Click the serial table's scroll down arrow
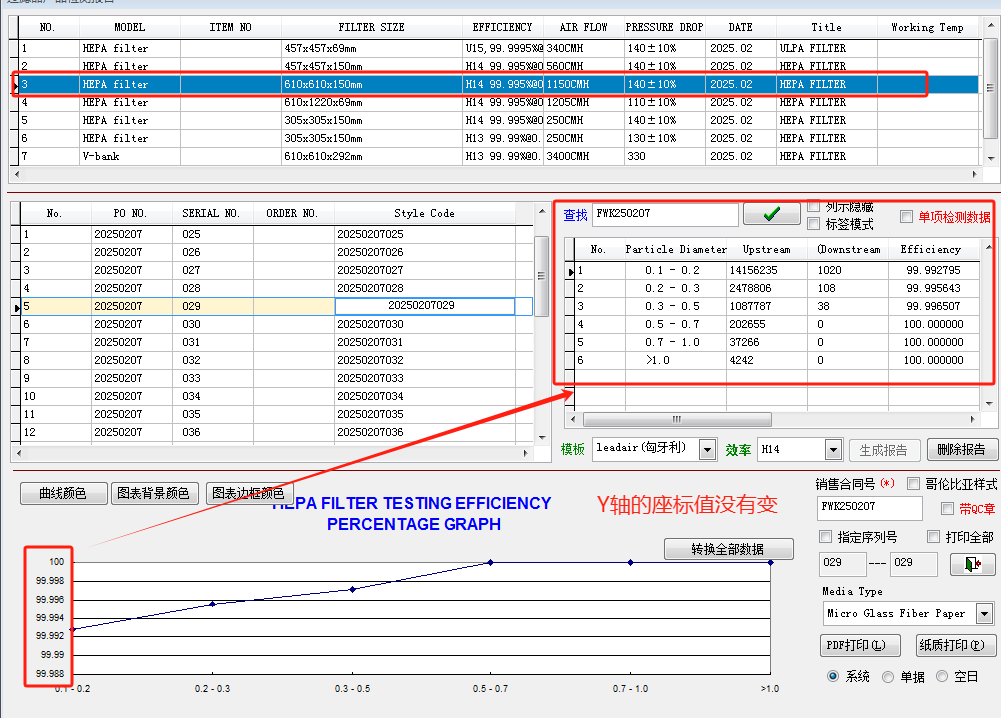Viewport: 1001px width, 718px height. click(542, 438)
